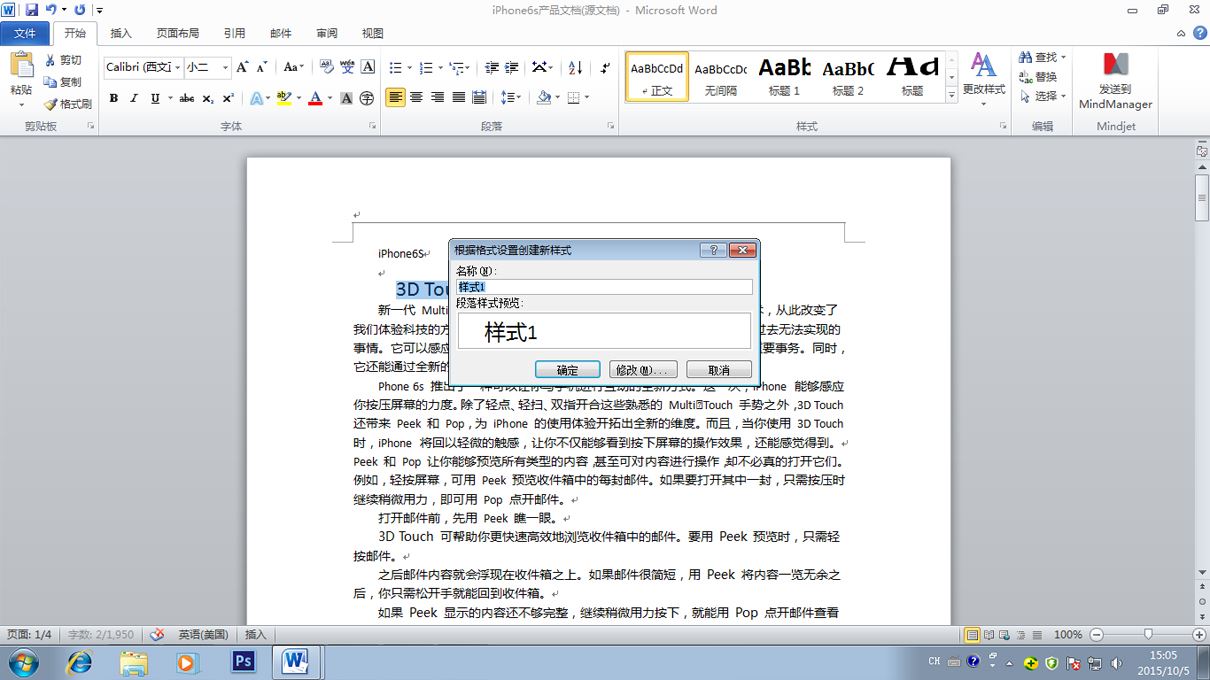Screen dimensions: 1210x680
Task: Select Justify alignment
Action: click(458, 98)
